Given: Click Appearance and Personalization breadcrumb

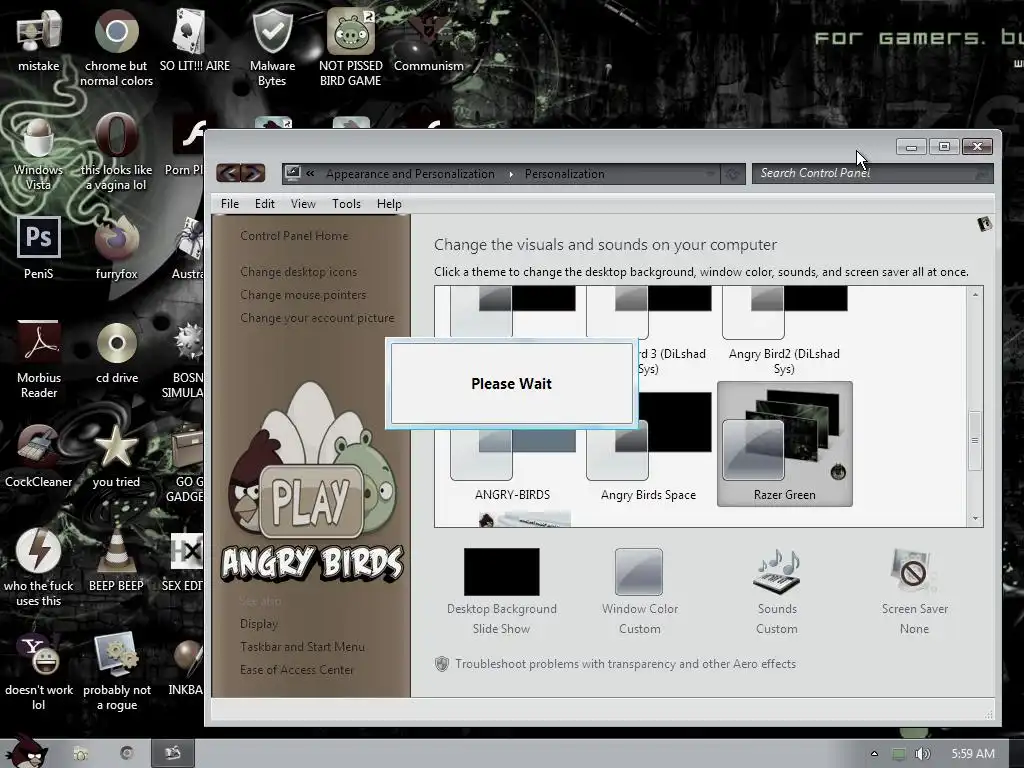Looking at the screenshot, I should 410,174.
